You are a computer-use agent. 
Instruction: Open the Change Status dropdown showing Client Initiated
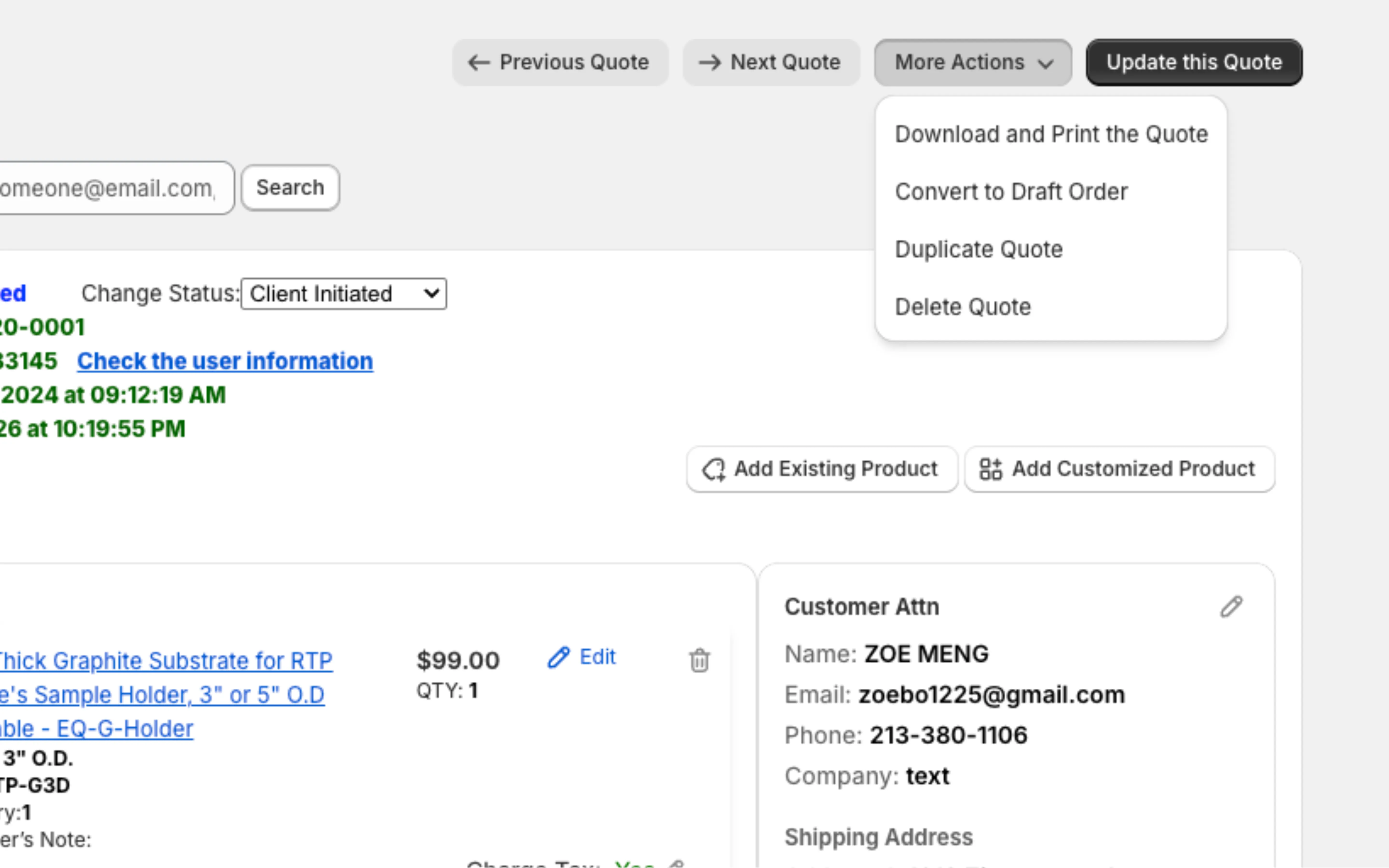(x=343, y=293)
